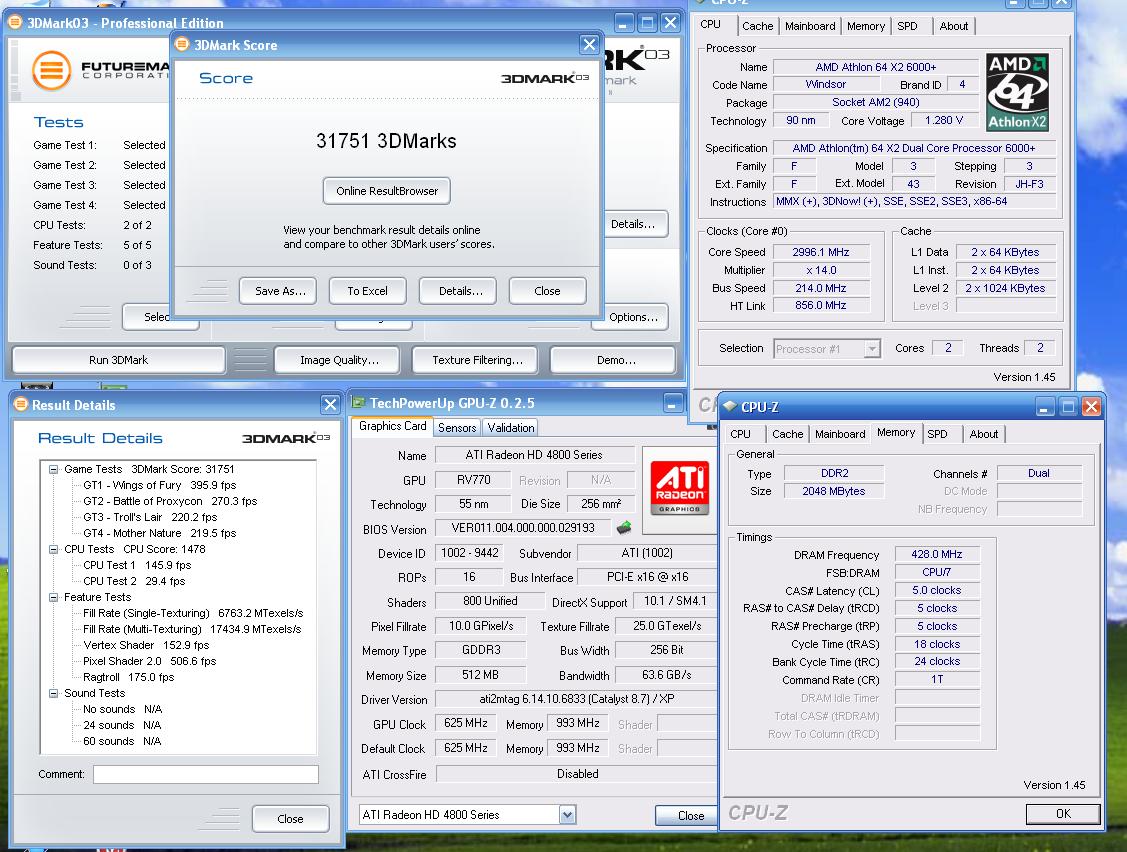
Task: Select Fill Rate (Single-Texturing) row
Action: [x=193, y=613]
